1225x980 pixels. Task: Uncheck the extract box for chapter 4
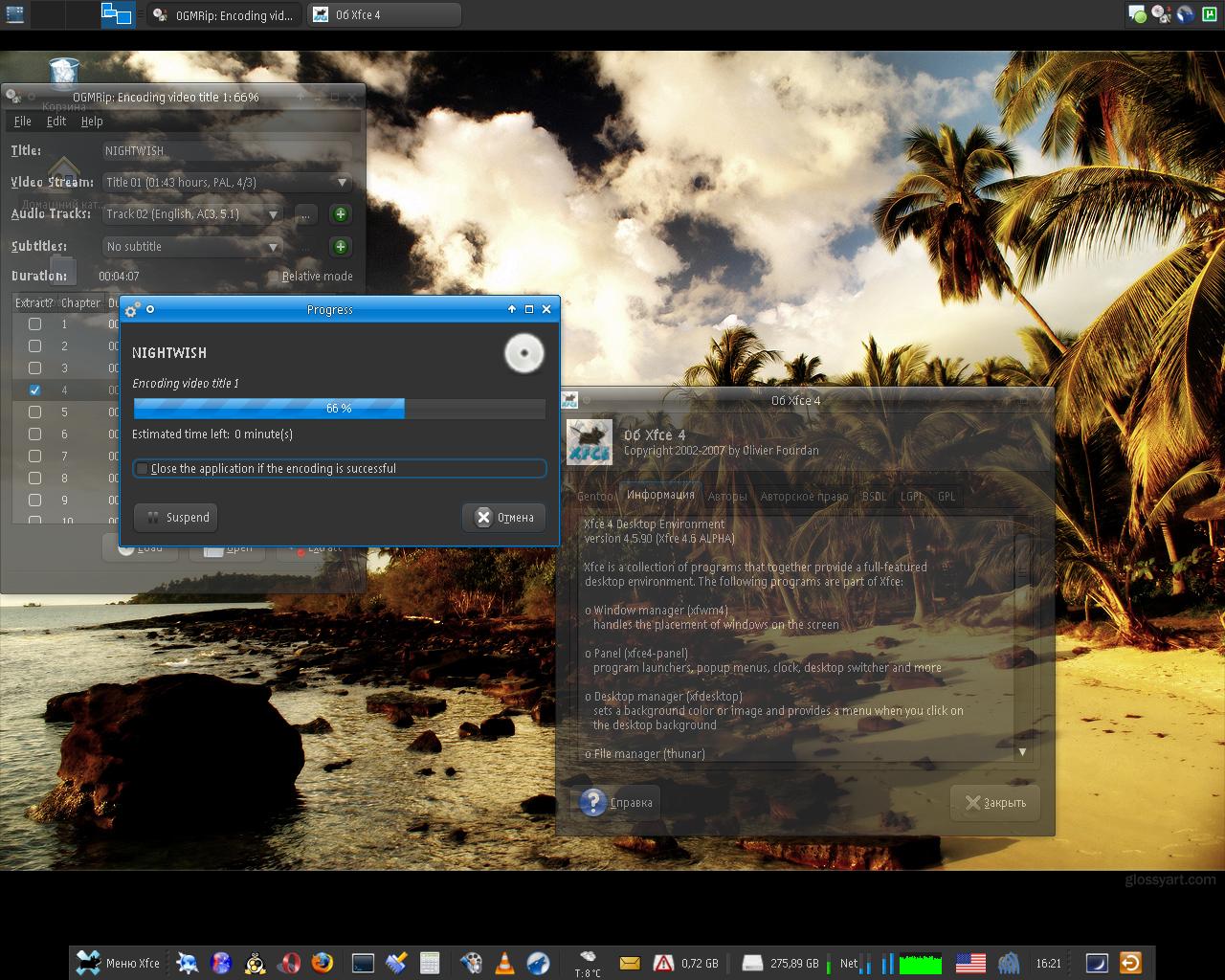pos(35,390)
